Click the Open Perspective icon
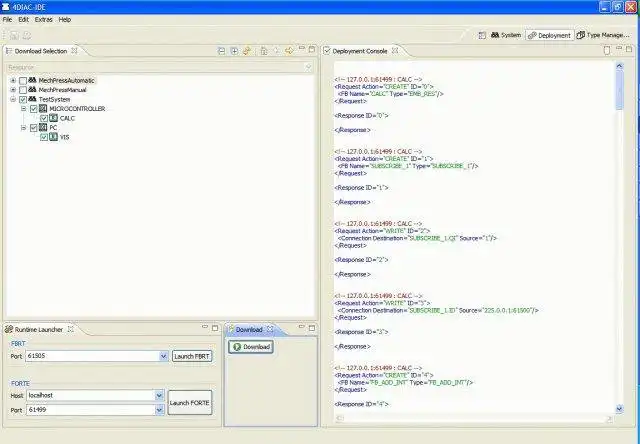Viewport: 640px width, 444px height. tap(482, 36)
